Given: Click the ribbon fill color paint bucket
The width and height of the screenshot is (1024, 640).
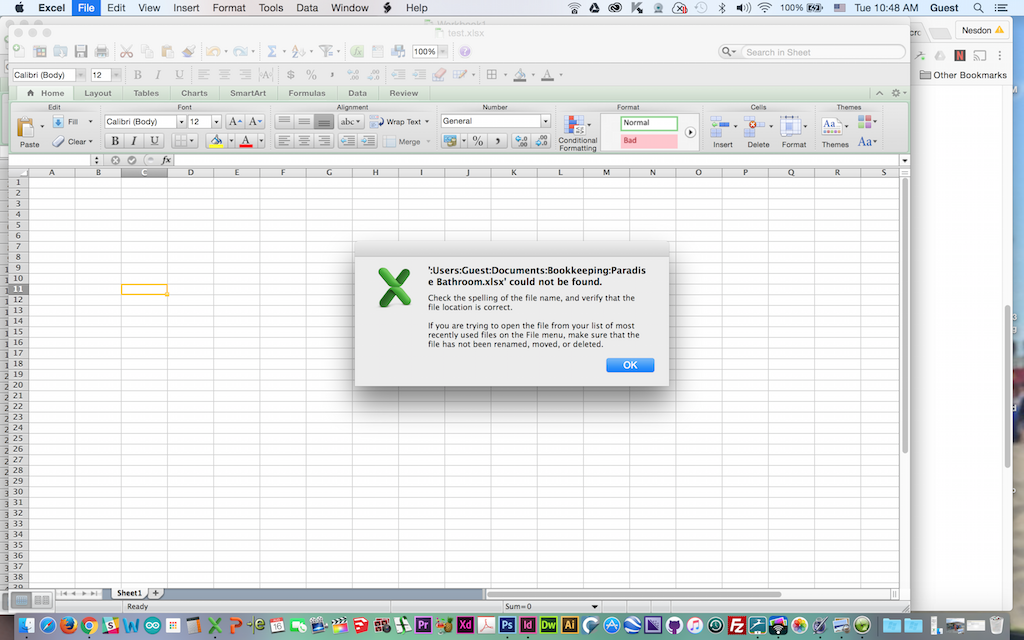Looking at the screenshot, I should point(216,141).
